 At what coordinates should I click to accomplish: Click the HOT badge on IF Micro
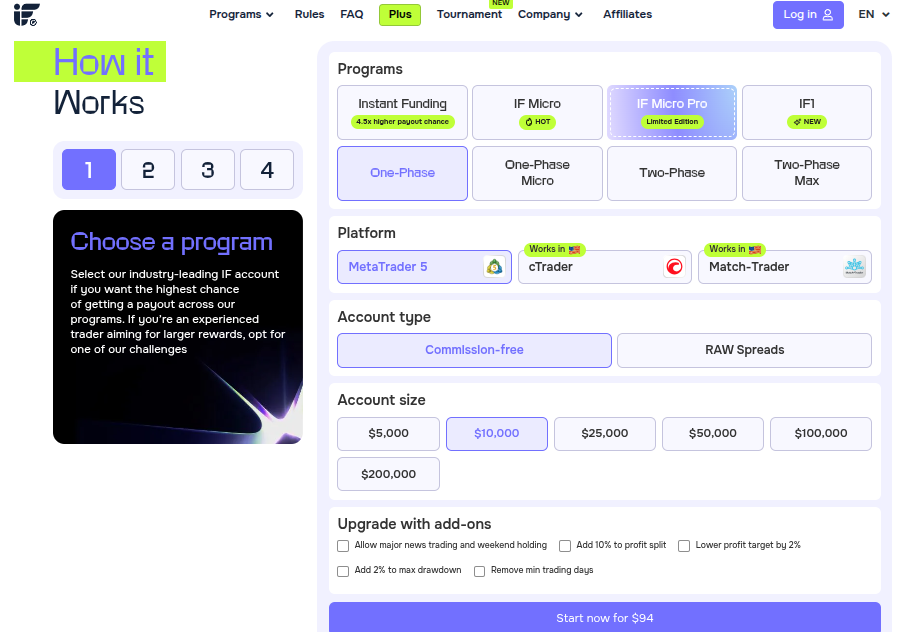[537, 122]
